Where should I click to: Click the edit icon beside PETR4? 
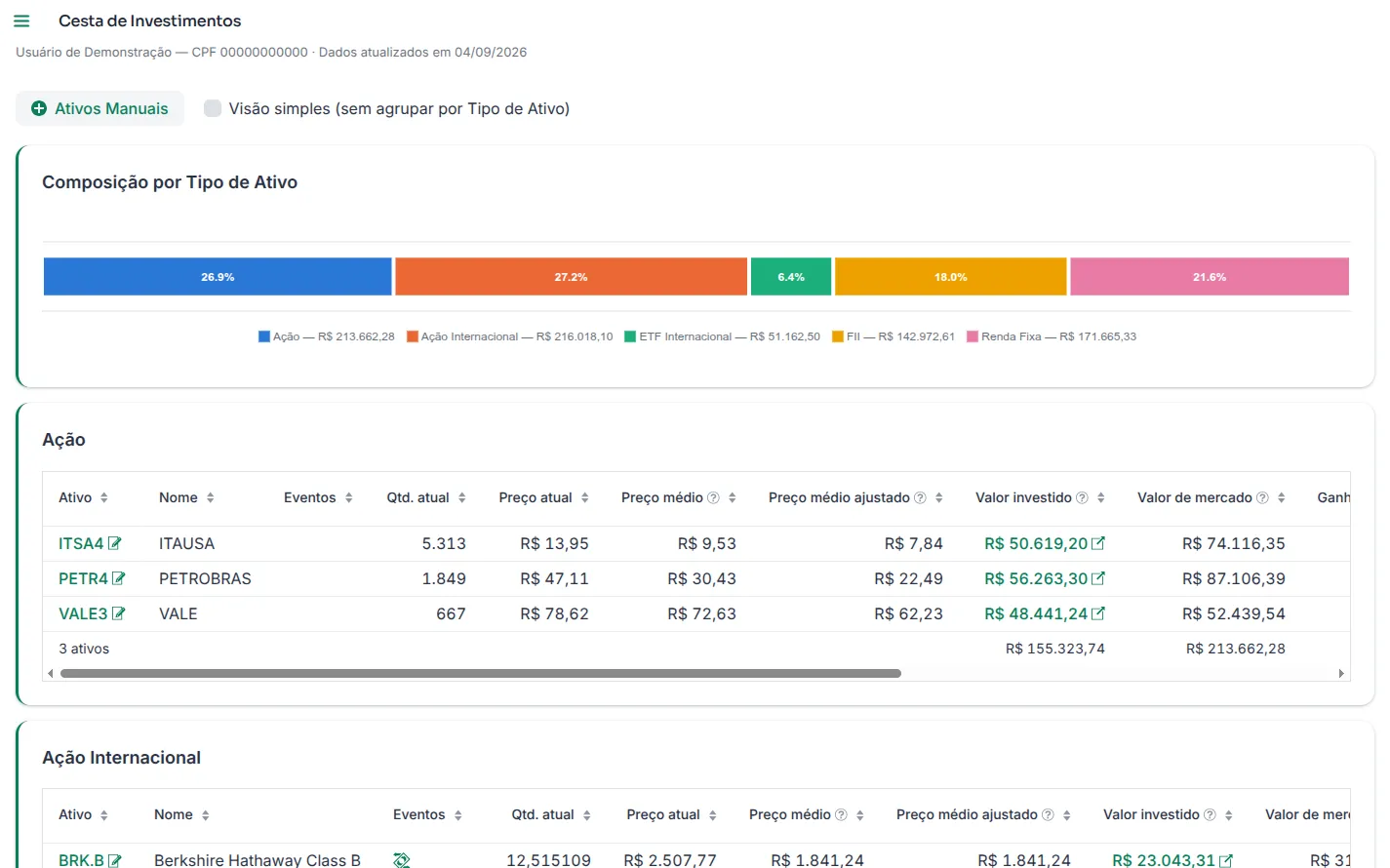click(x=119, y=578)
